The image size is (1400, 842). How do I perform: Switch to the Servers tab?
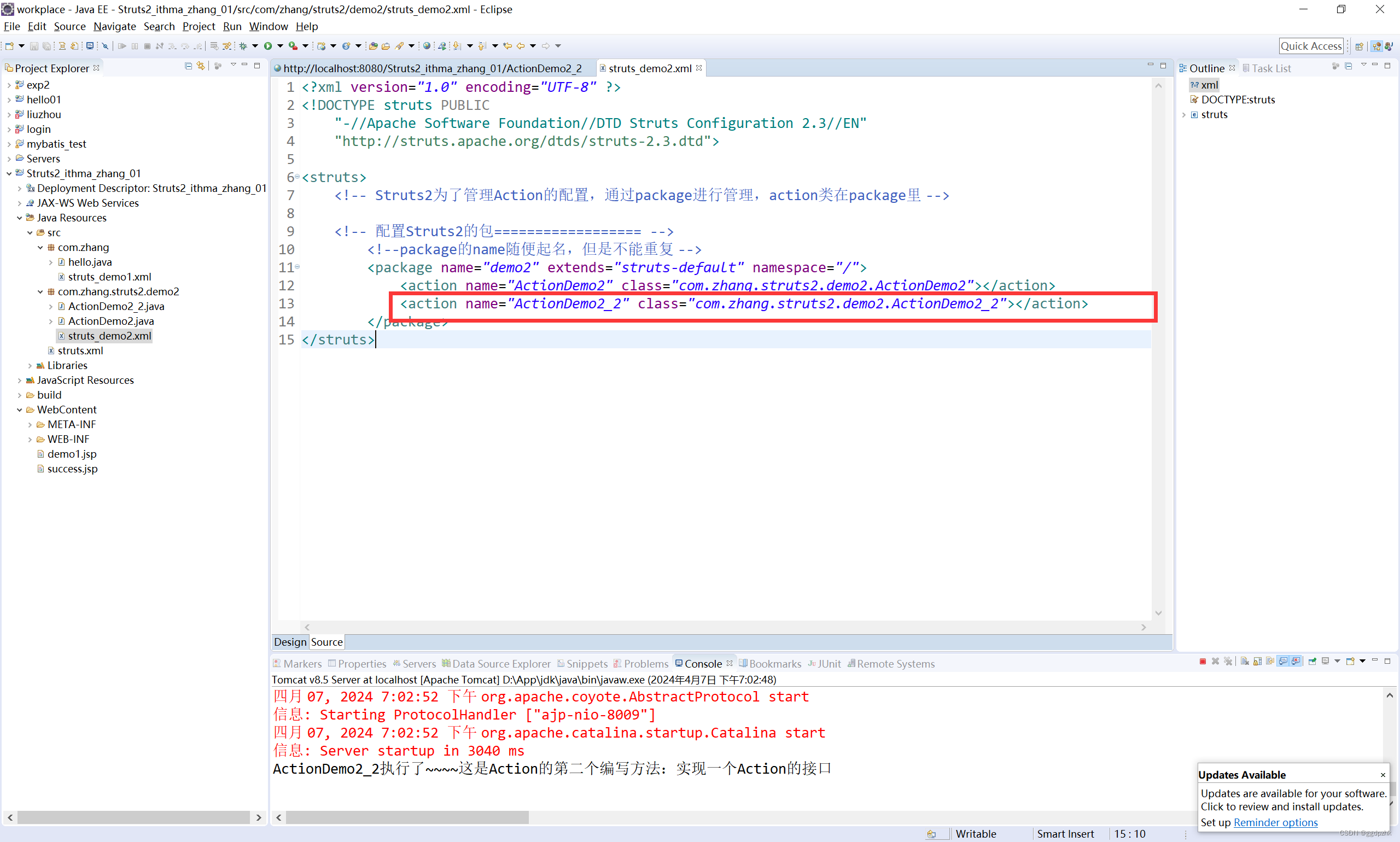click(x=415, y=663)
